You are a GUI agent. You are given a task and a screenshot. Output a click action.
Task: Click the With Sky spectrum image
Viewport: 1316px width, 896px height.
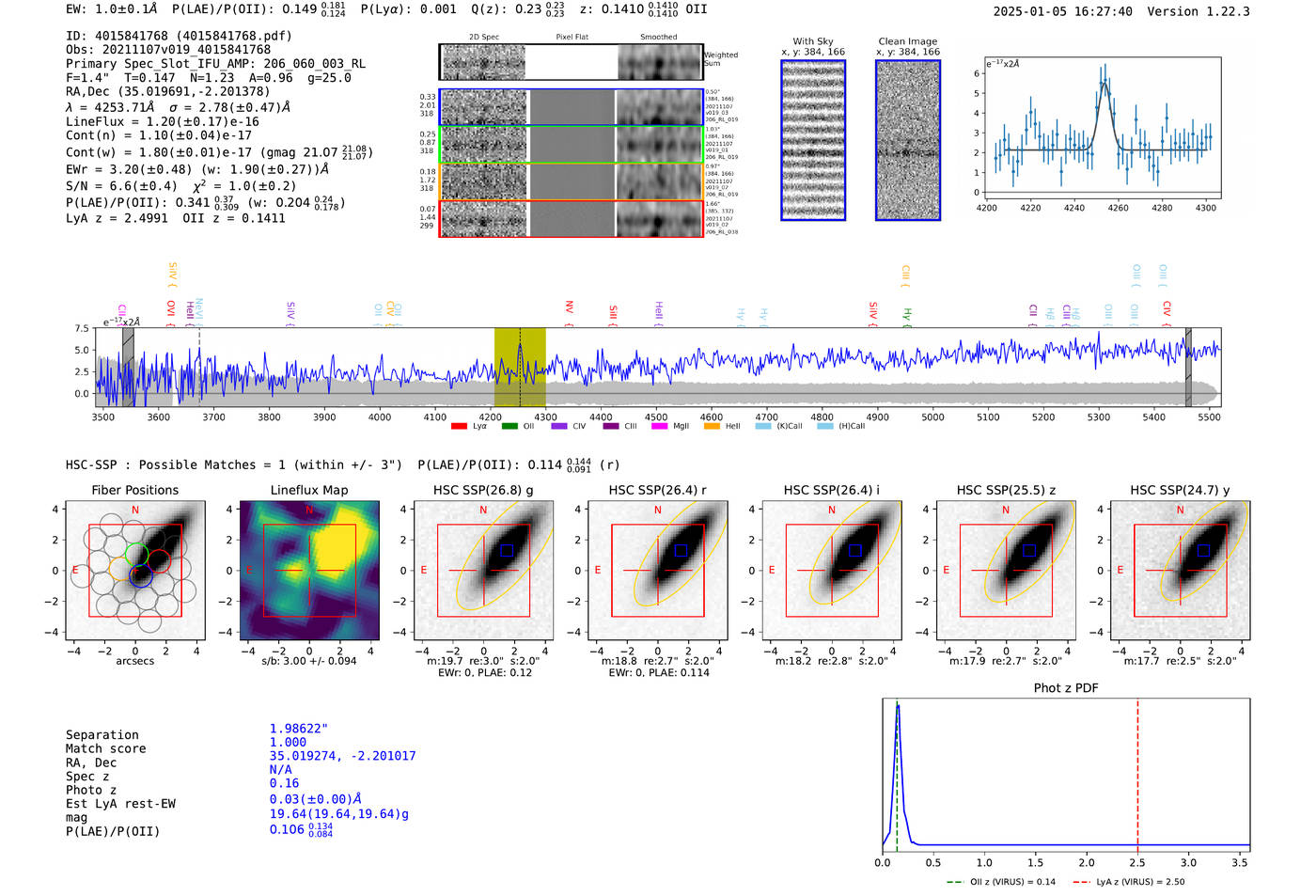813,140
